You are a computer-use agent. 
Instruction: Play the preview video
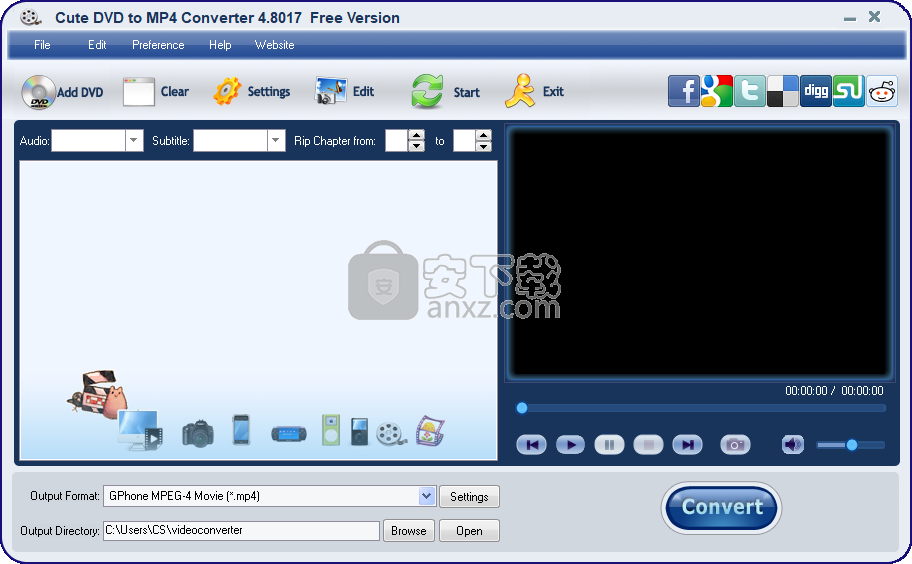point(571,445)
